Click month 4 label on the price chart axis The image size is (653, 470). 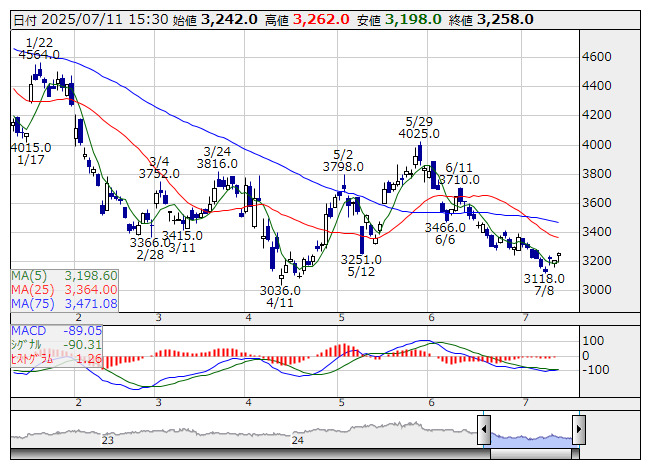pyautogui.click(x=249, y=318)
